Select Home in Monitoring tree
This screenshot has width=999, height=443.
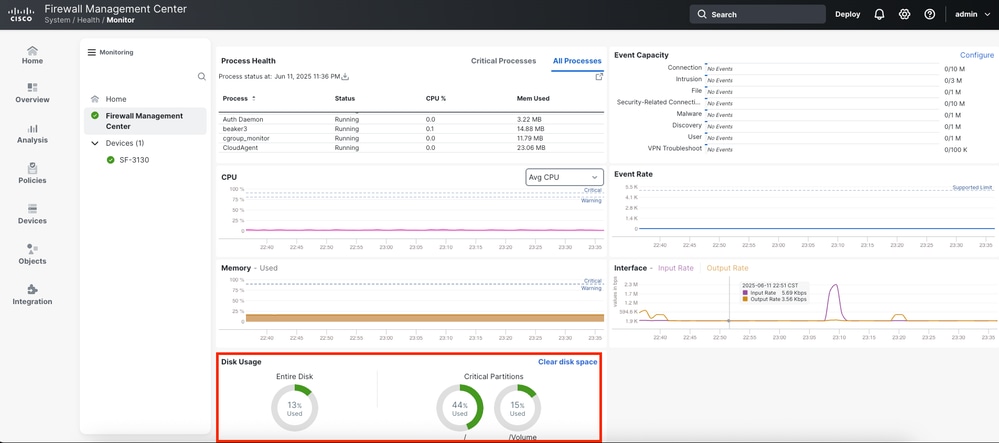tap(116, 99)
